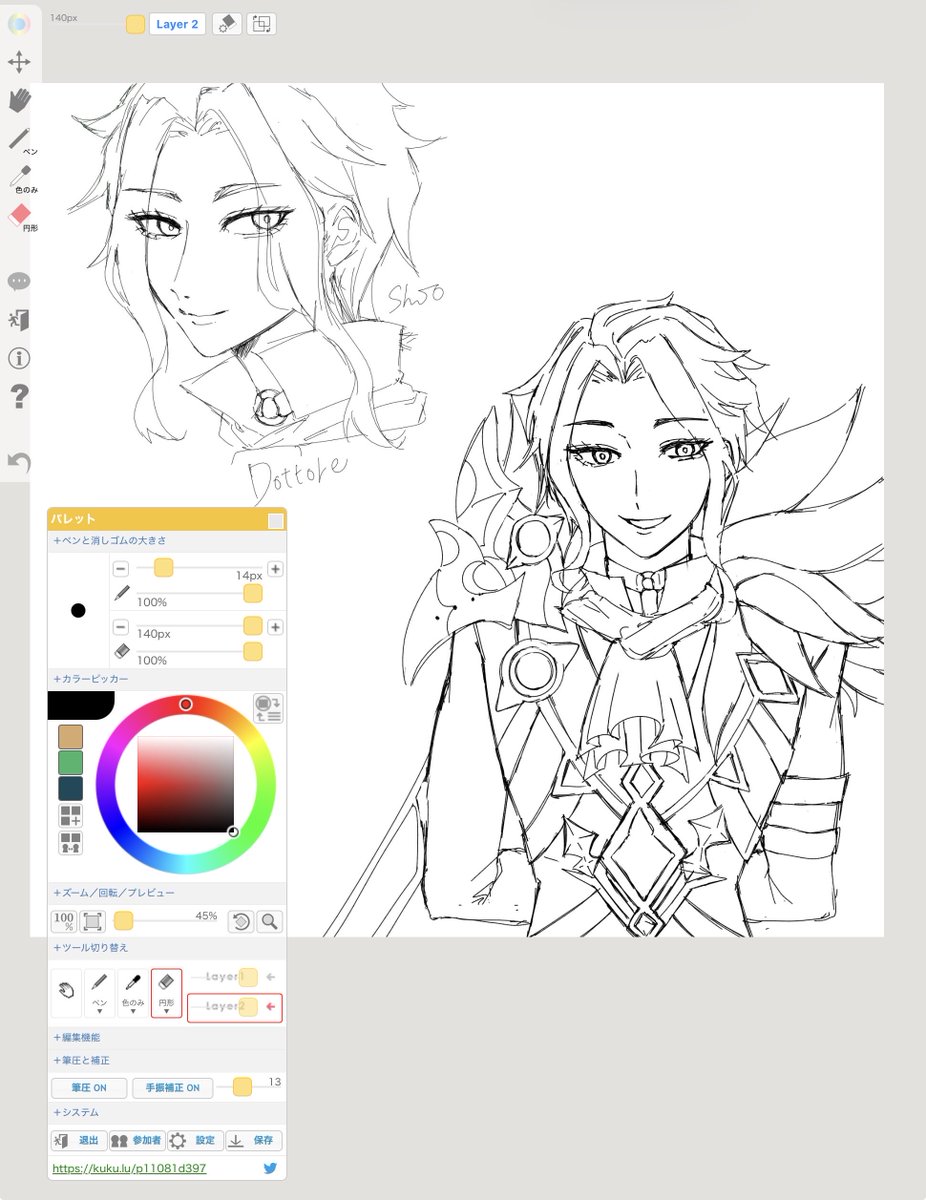926x1200 pixels.
Task: Select the Move tool in the left sidebar
Action: click(19, 63)
